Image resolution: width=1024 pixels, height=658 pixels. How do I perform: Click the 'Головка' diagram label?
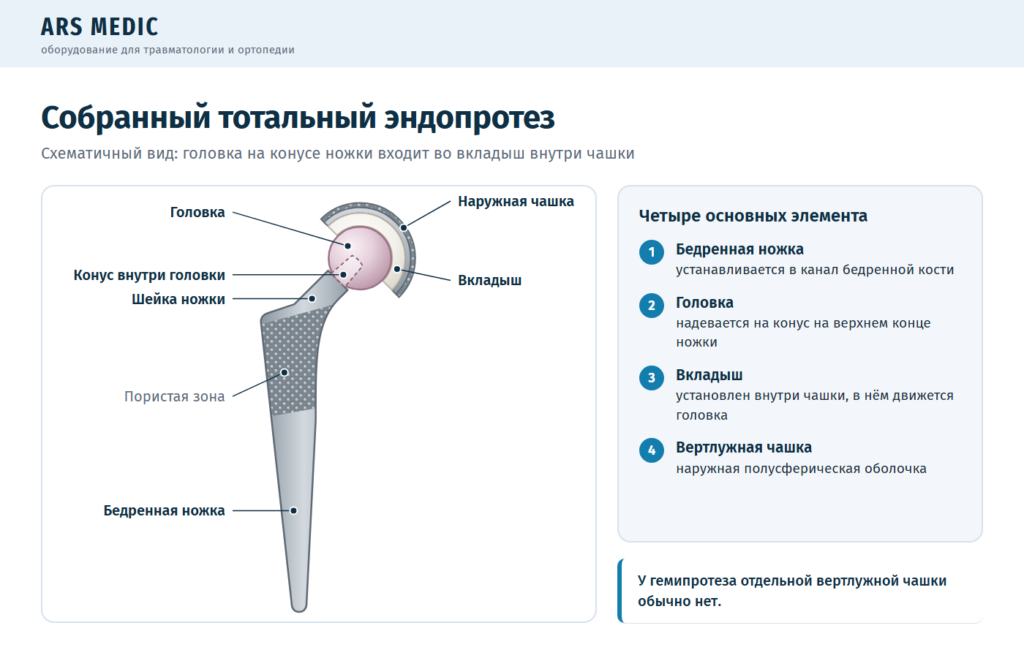click(x=197, y=212)
